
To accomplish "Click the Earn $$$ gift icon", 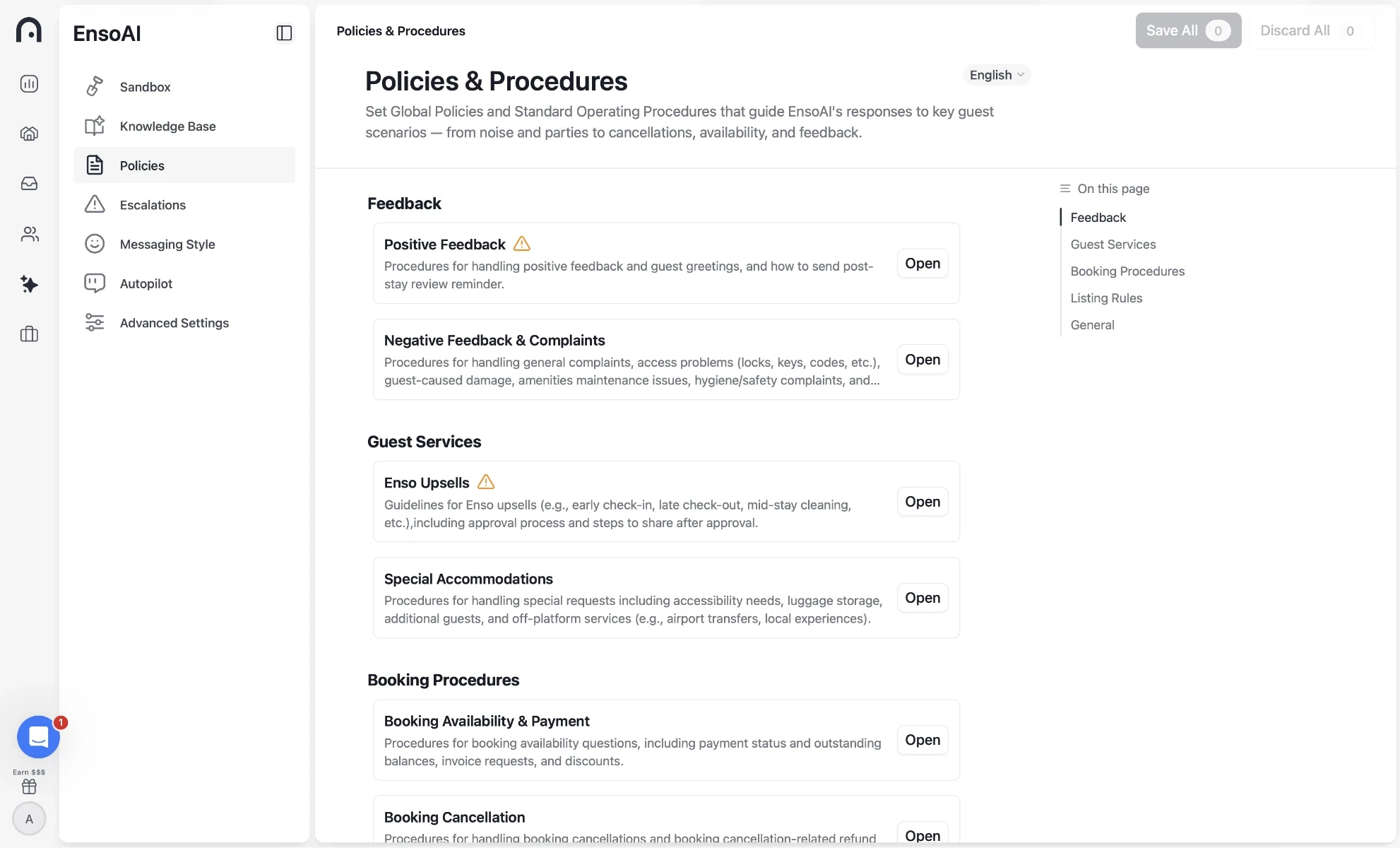I will [29, 786].
